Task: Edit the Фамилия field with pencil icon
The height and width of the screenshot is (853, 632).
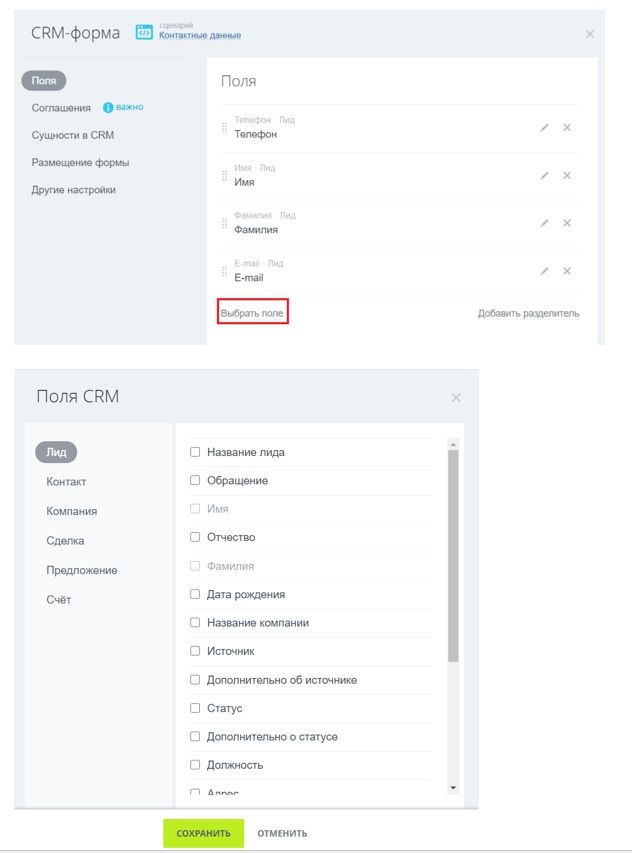Action: 544,223
